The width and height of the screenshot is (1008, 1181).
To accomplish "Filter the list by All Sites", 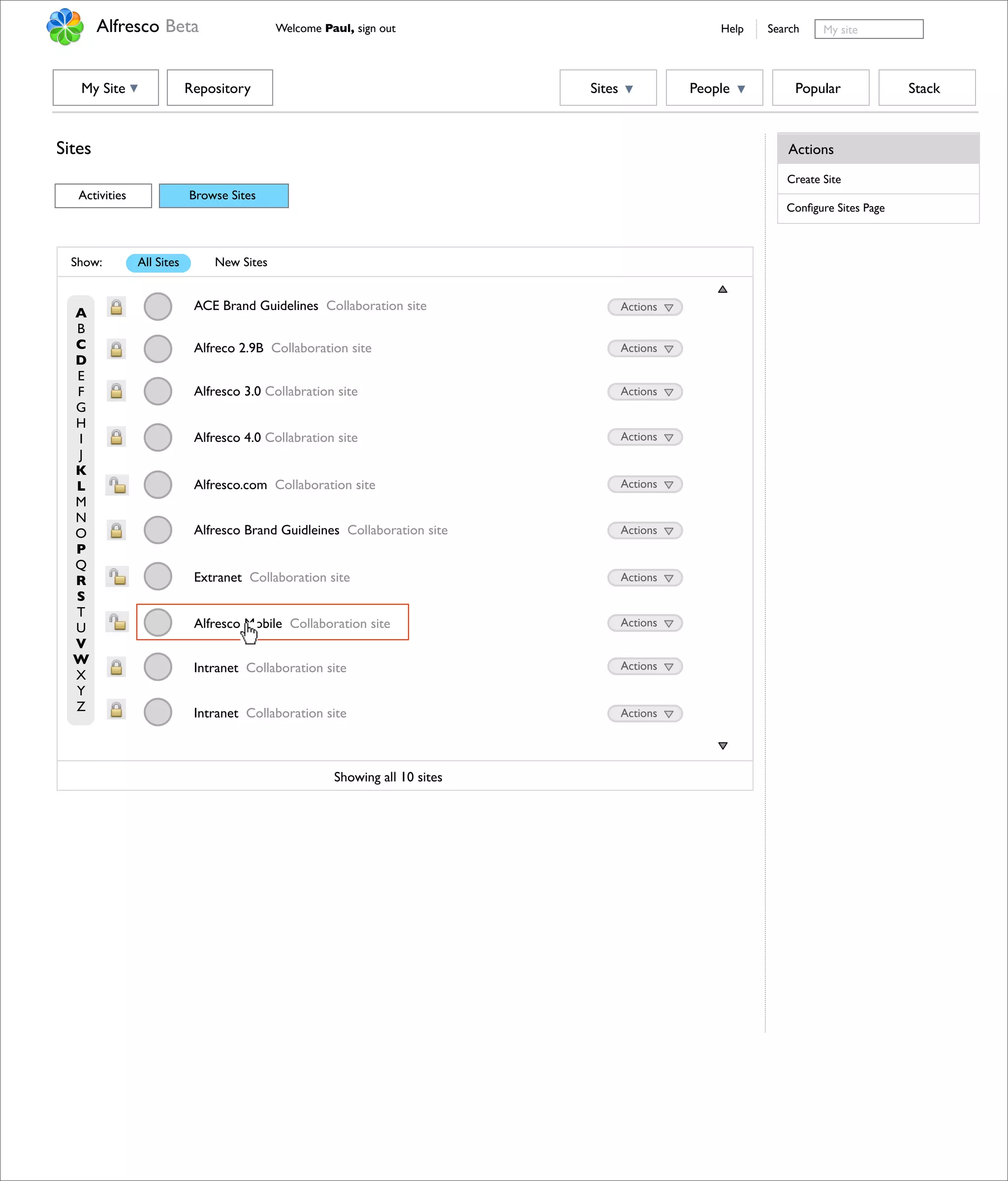I will pos(158,263).
